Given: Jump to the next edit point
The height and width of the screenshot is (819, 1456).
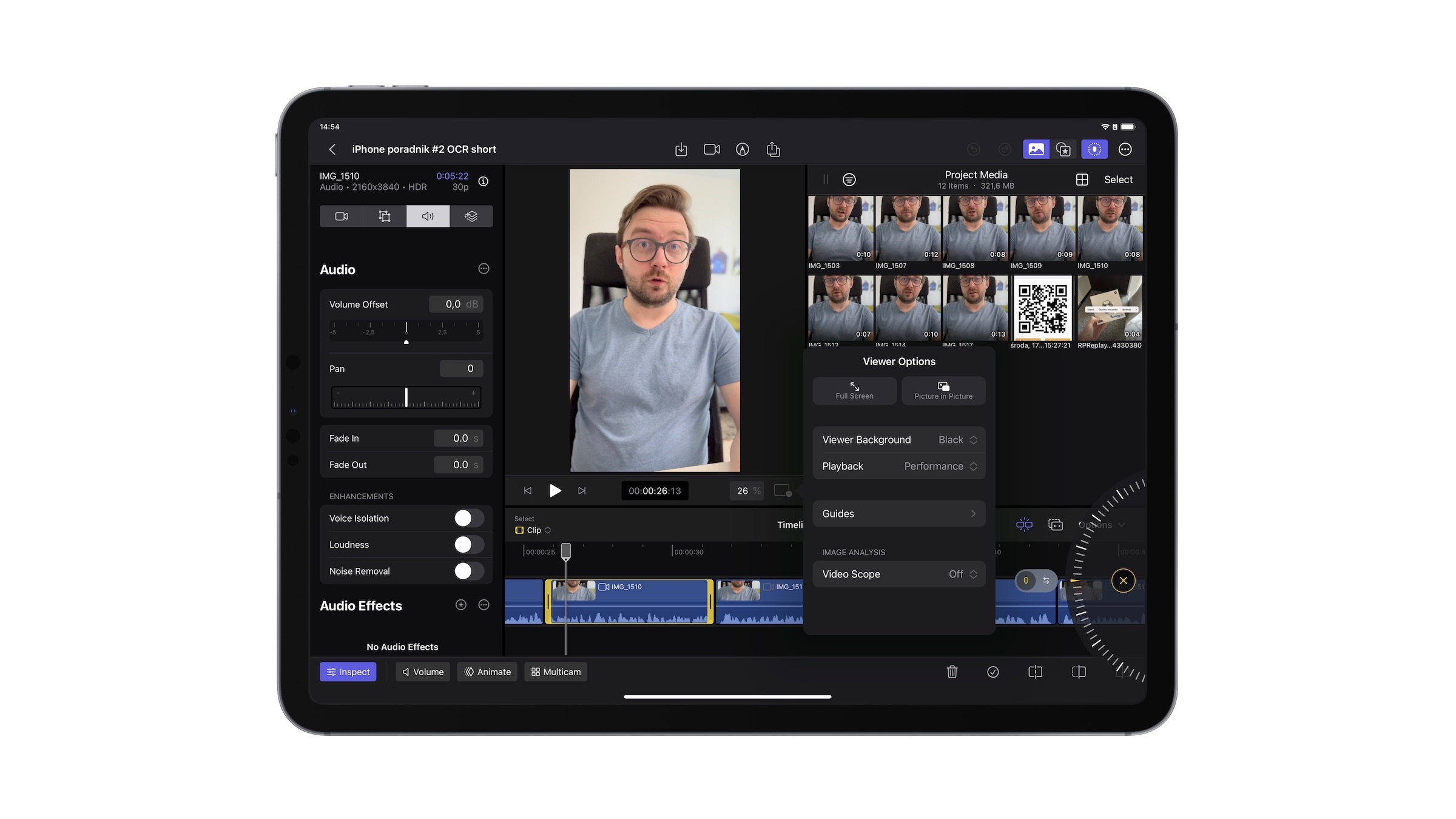Looking at the screenshot, I should tap(582, 491).
